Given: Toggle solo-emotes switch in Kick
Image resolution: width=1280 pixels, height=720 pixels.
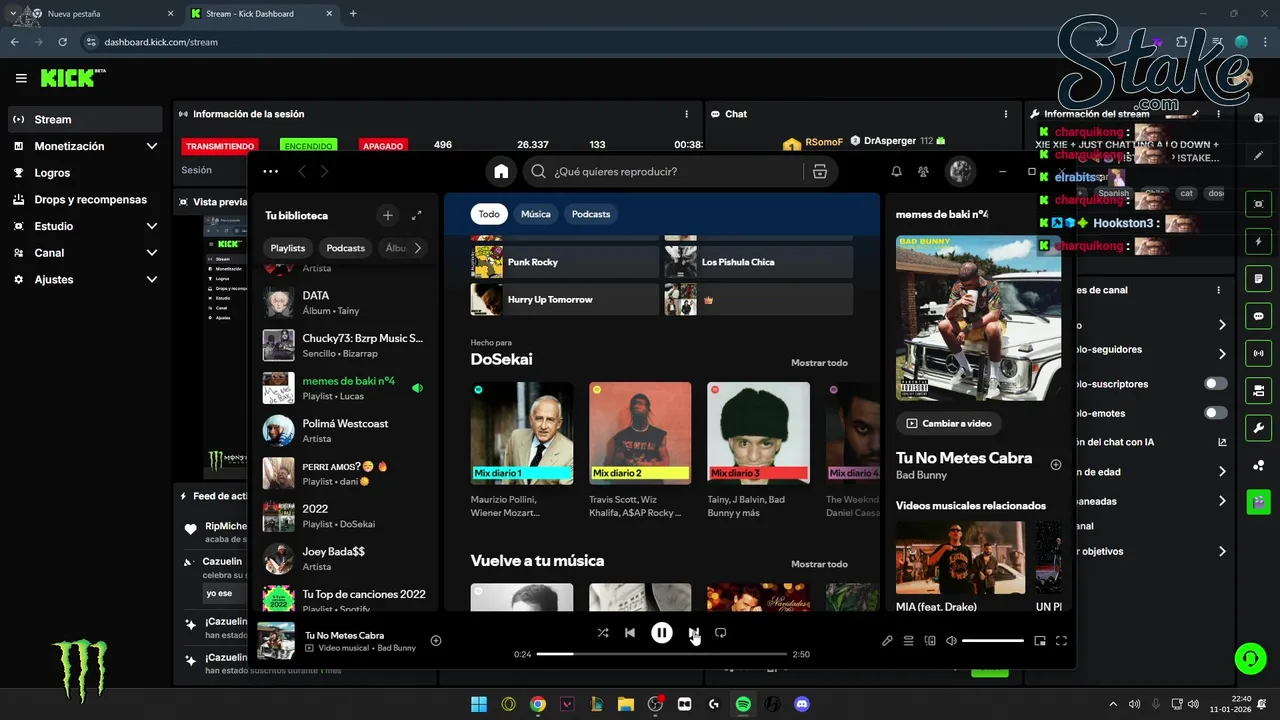Looking at the screenshot, I should point(1216,413).
